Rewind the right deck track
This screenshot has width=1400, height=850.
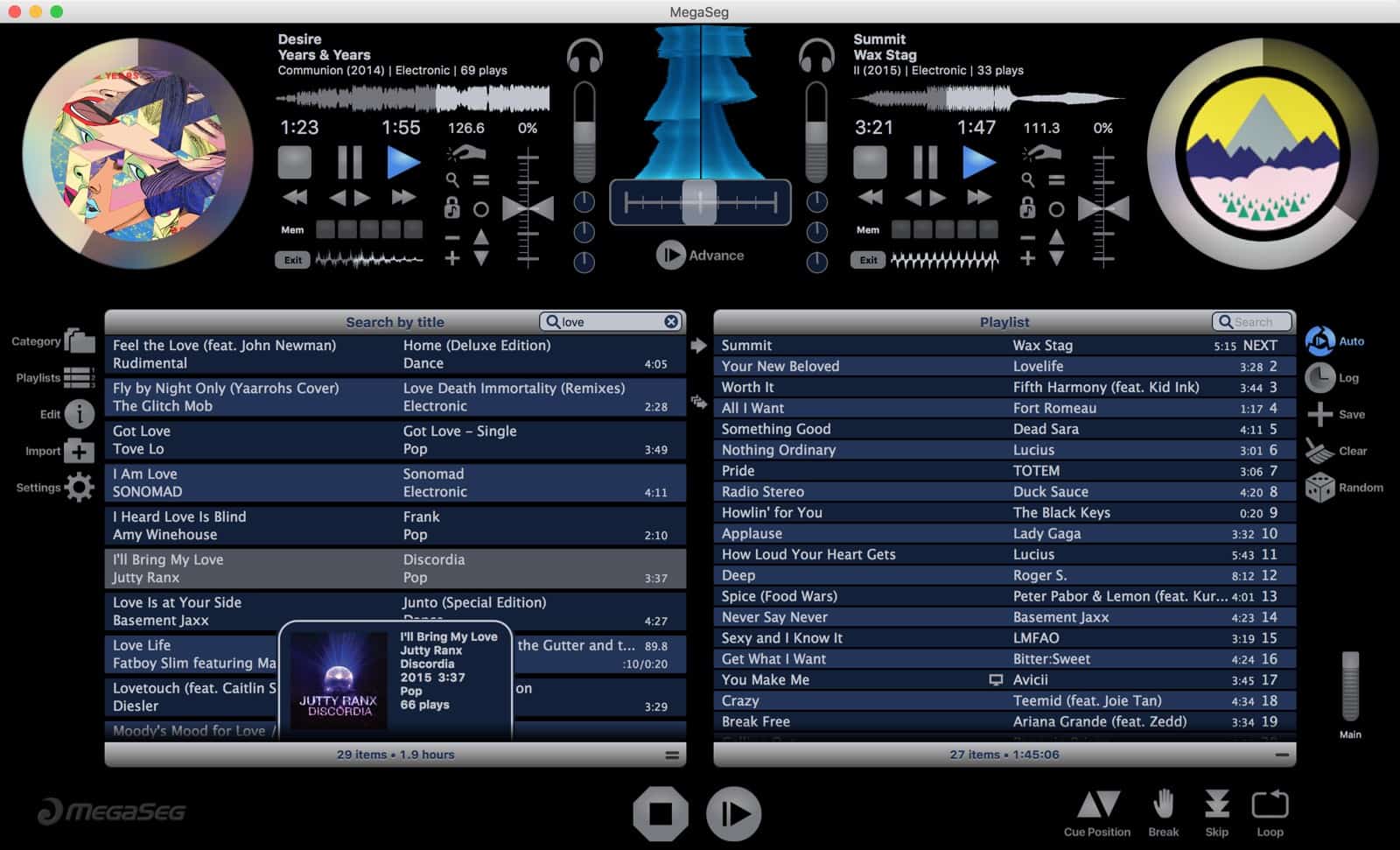click(x=871, y=197)
